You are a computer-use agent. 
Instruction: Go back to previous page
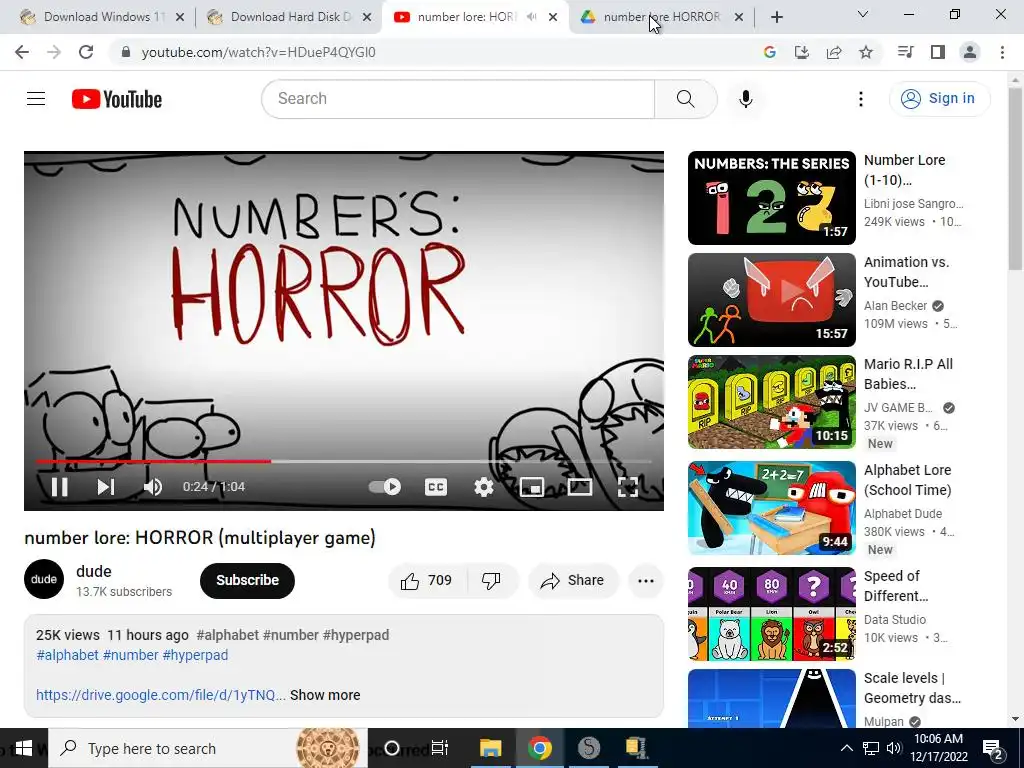pos(22,52)
